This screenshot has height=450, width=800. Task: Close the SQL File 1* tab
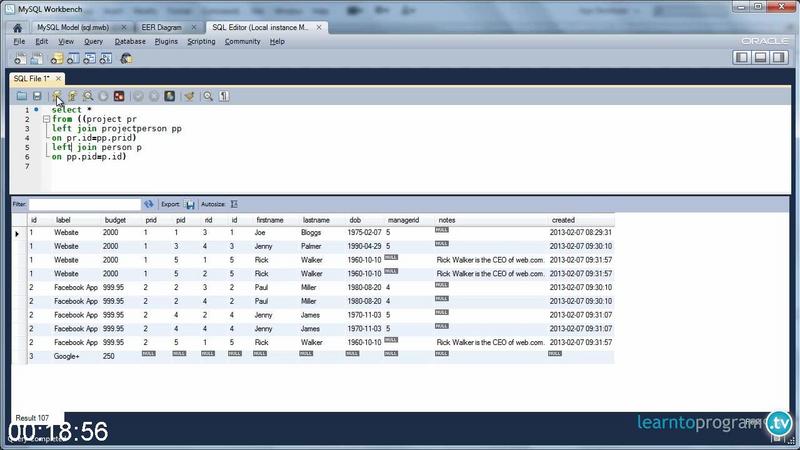click(x=58, y=79)
